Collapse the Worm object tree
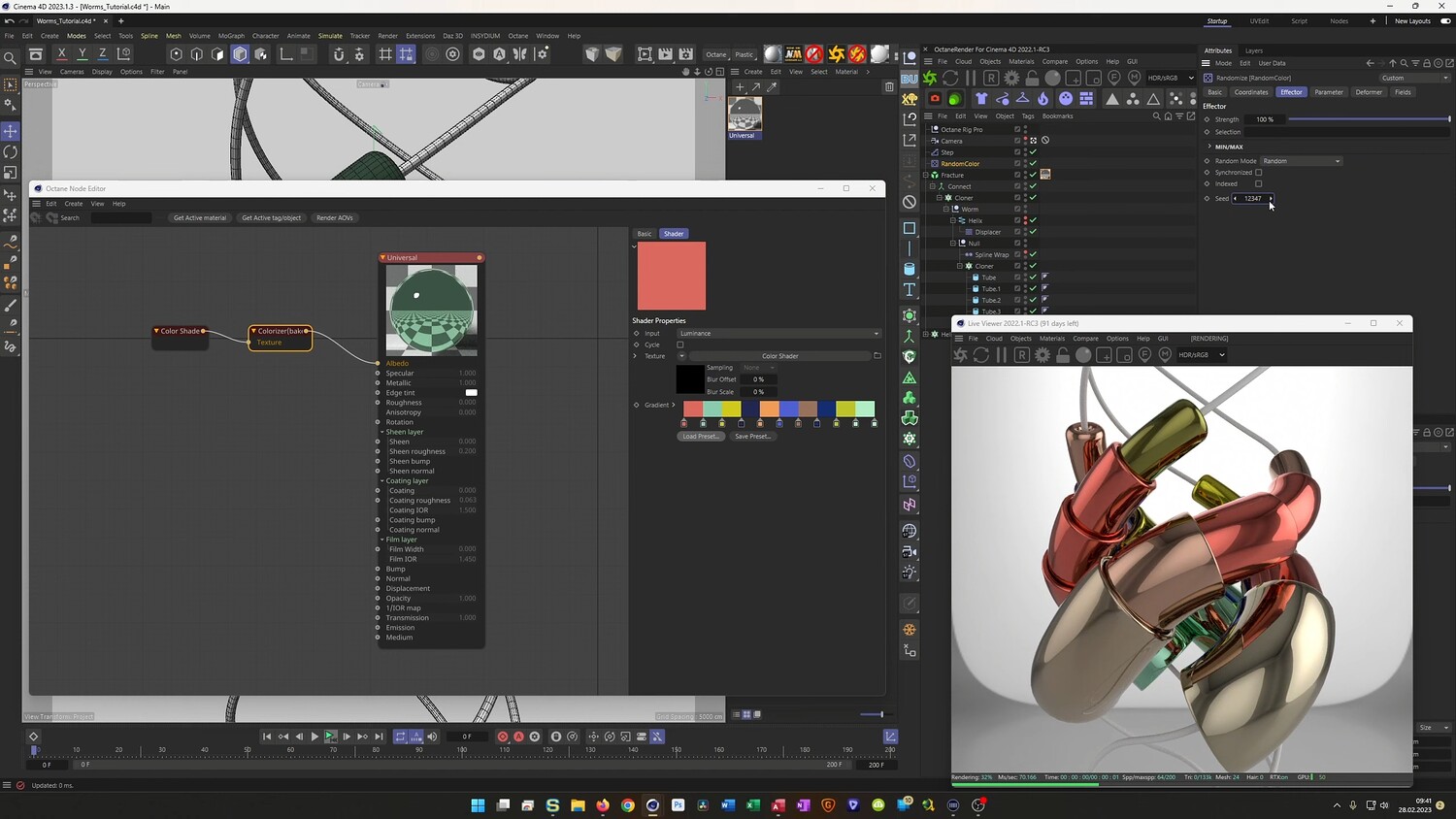 (x=946, y=209)
